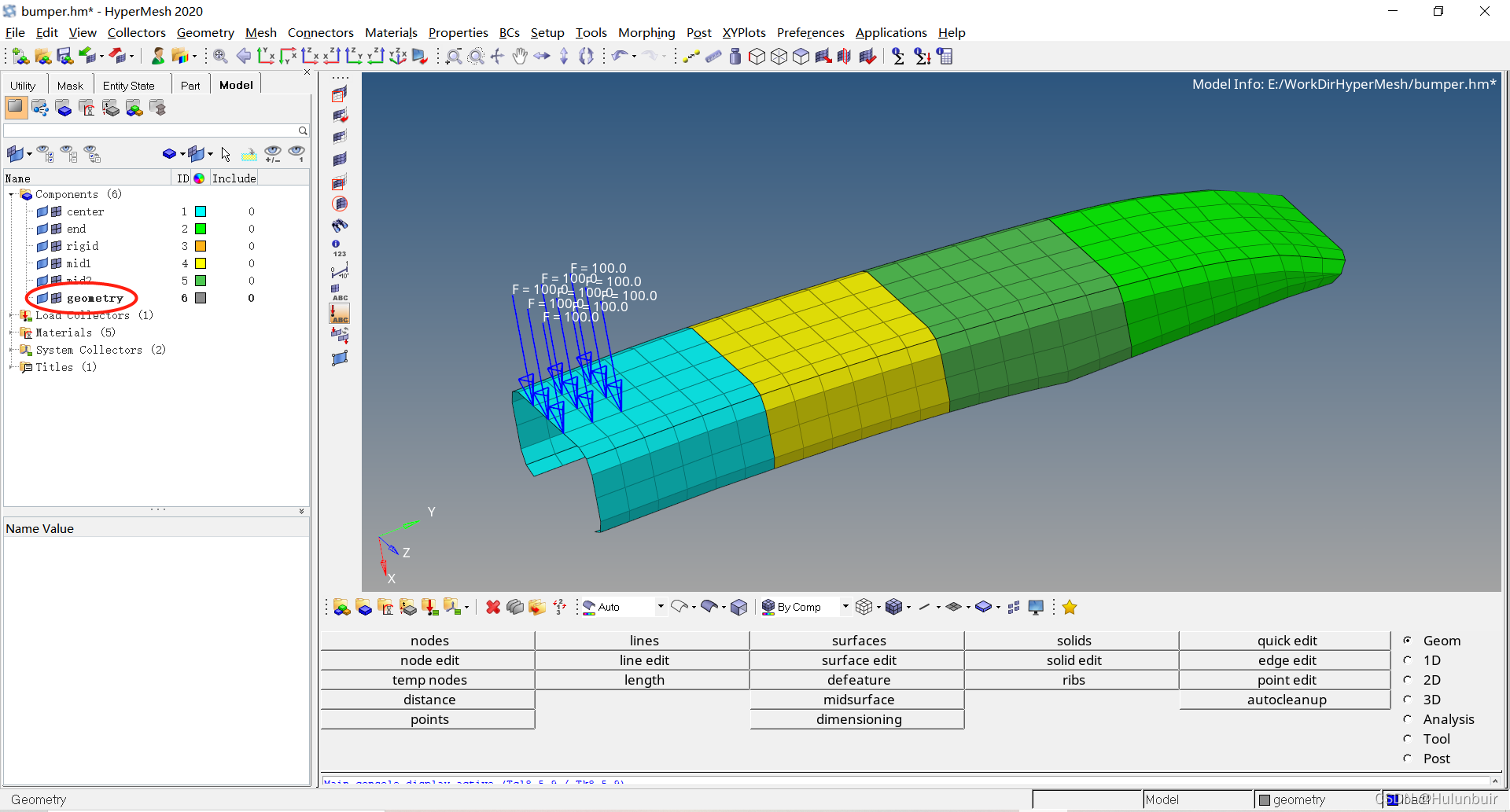The height and width of the screenshot is (812, 1510).
Task: Switch to the Entity State tab
Action: tap(129, 85)
